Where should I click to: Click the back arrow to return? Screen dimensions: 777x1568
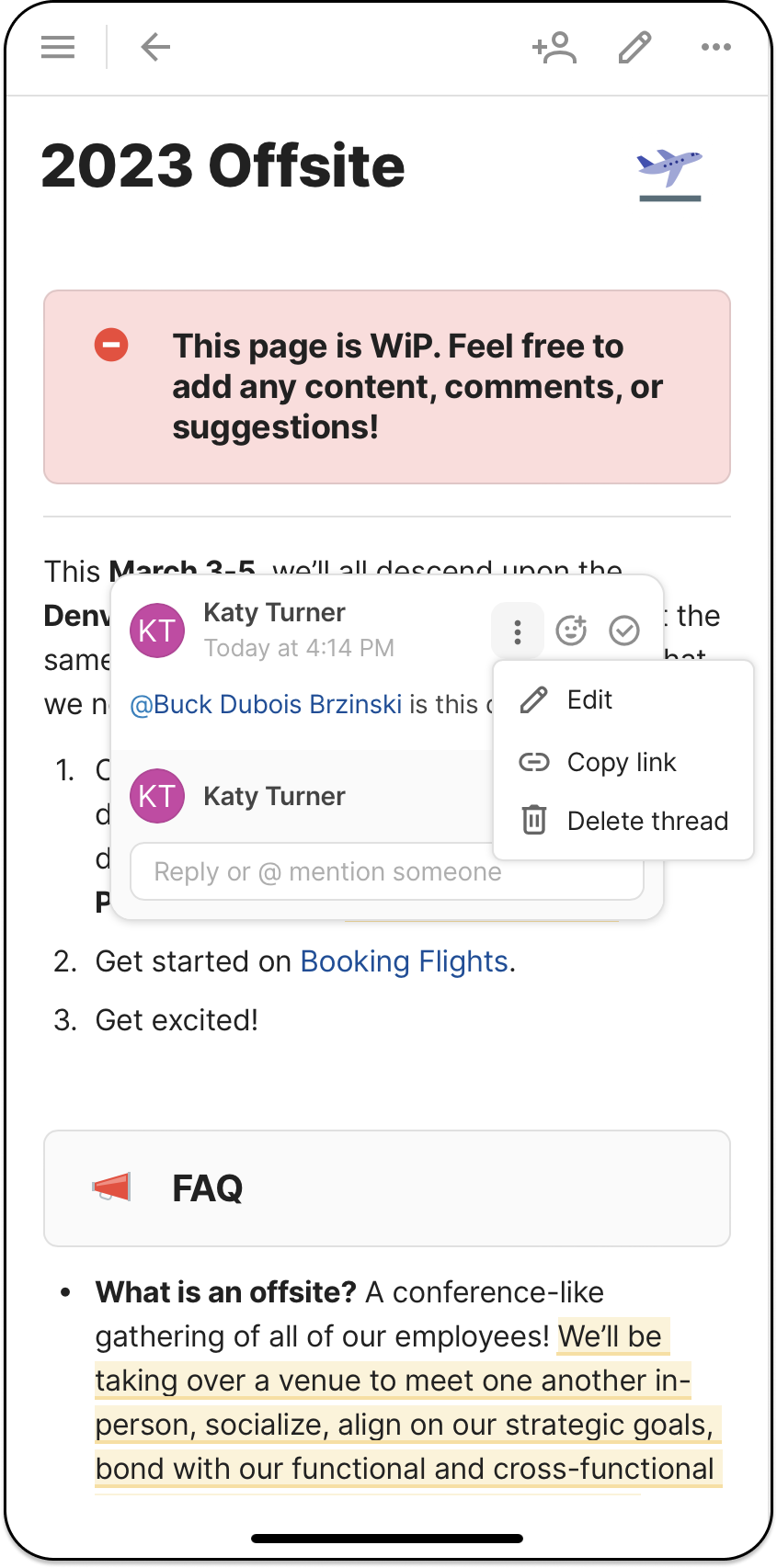click(155, 47)
